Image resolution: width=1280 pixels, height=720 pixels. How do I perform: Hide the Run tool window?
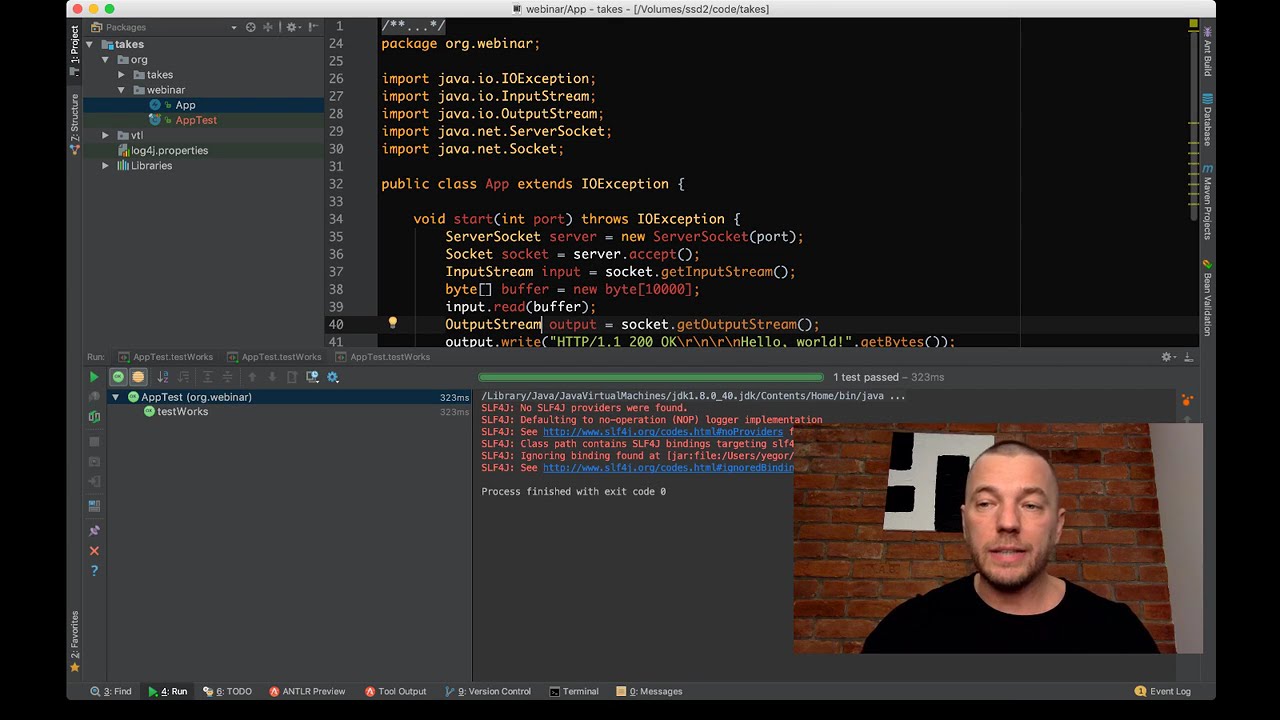[1189, 357]
